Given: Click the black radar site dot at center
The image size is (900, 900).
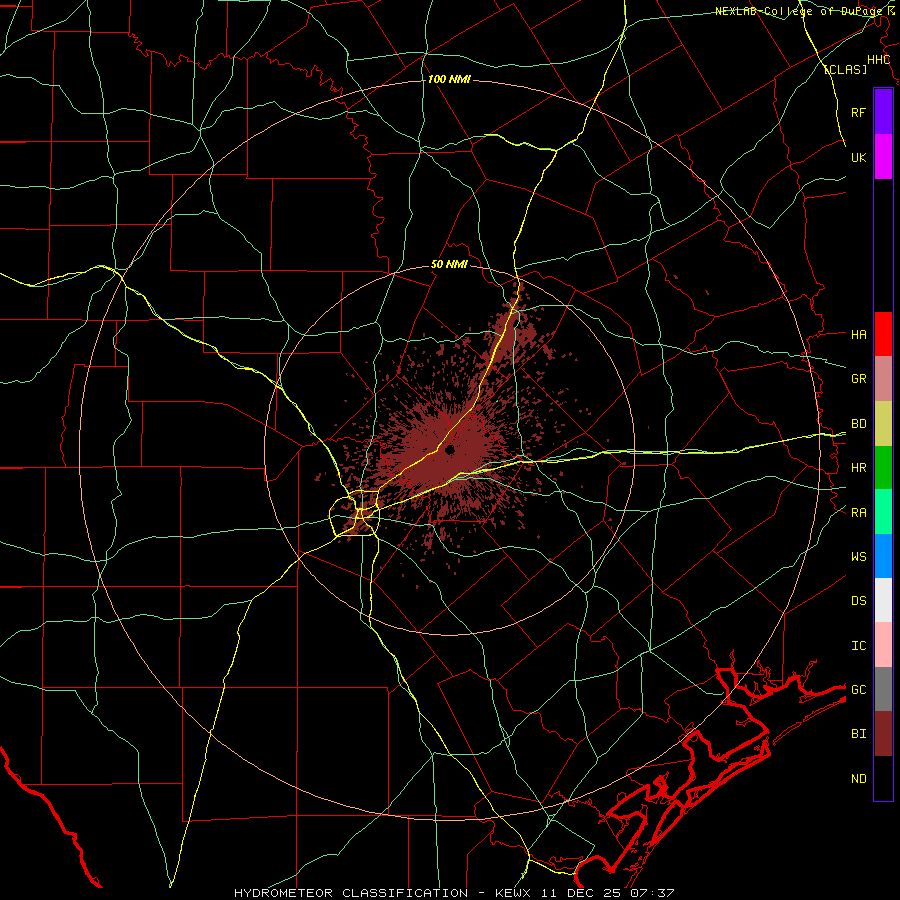Looking at the screenshot, I should [449, 449].
